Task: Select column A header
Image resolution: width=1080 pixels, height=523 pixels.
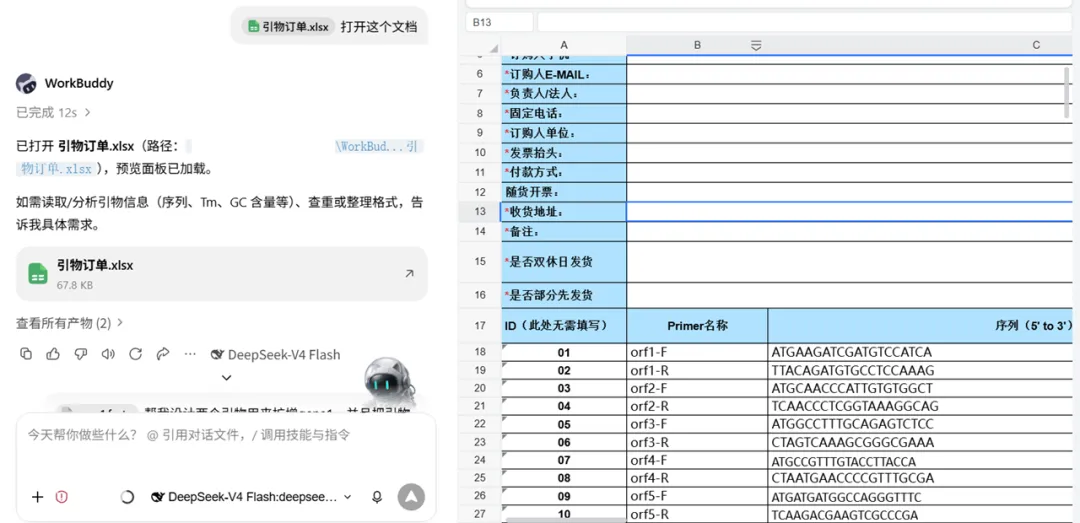Action: (564, 45)
